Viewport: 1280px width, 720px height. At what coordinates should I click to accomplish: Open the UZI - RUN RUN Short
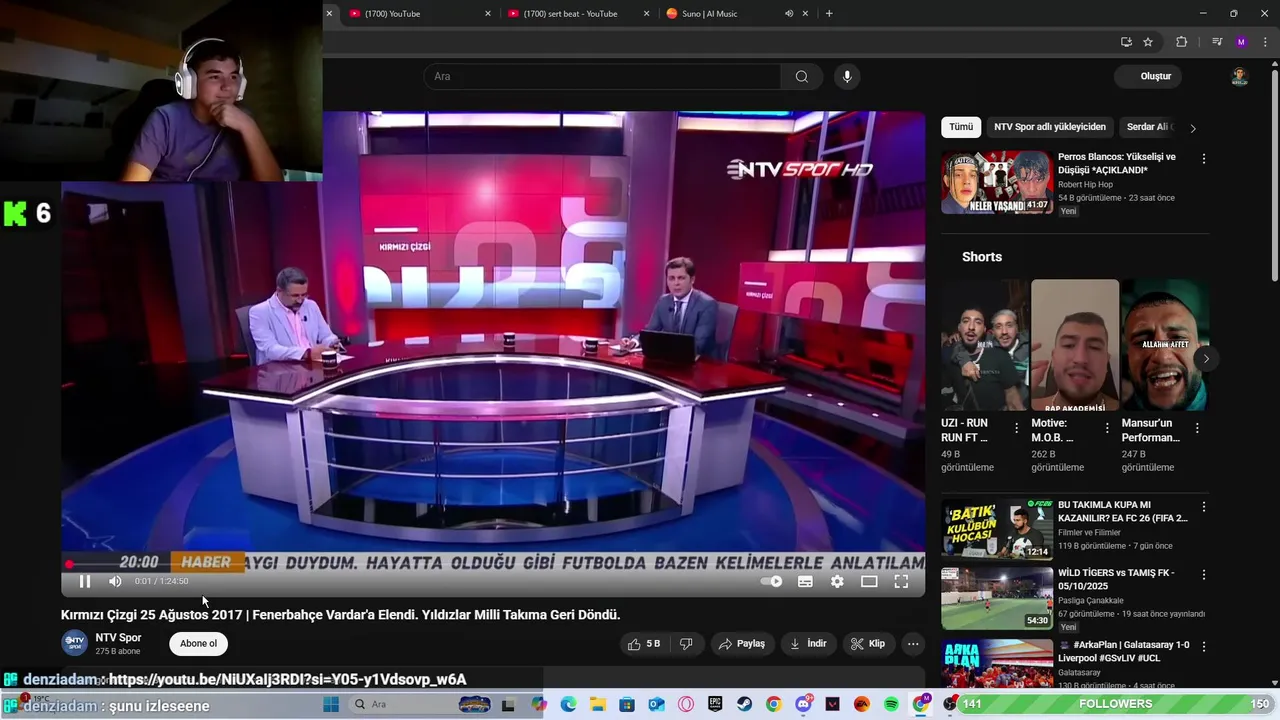(984, 345)
